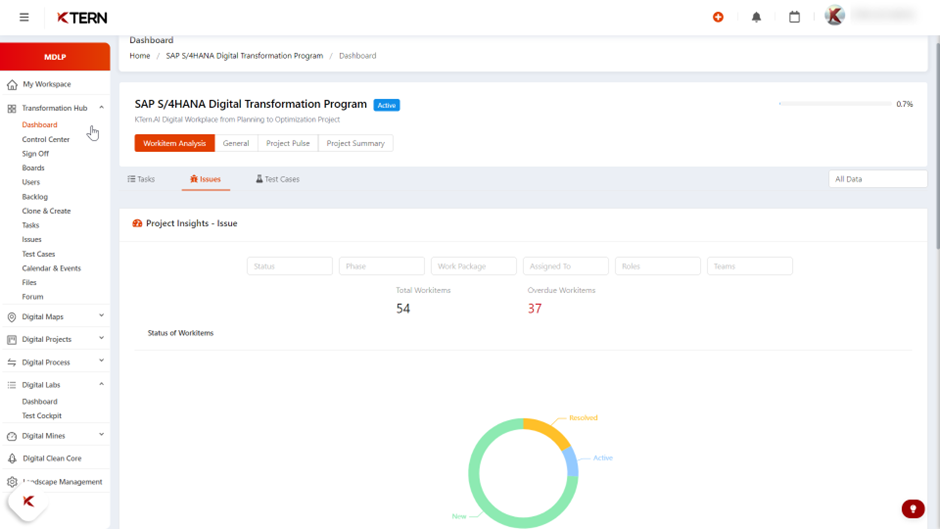
Task: Open the Teams filter dropdown
Action: pyautogui.click(x=749, y=266)
